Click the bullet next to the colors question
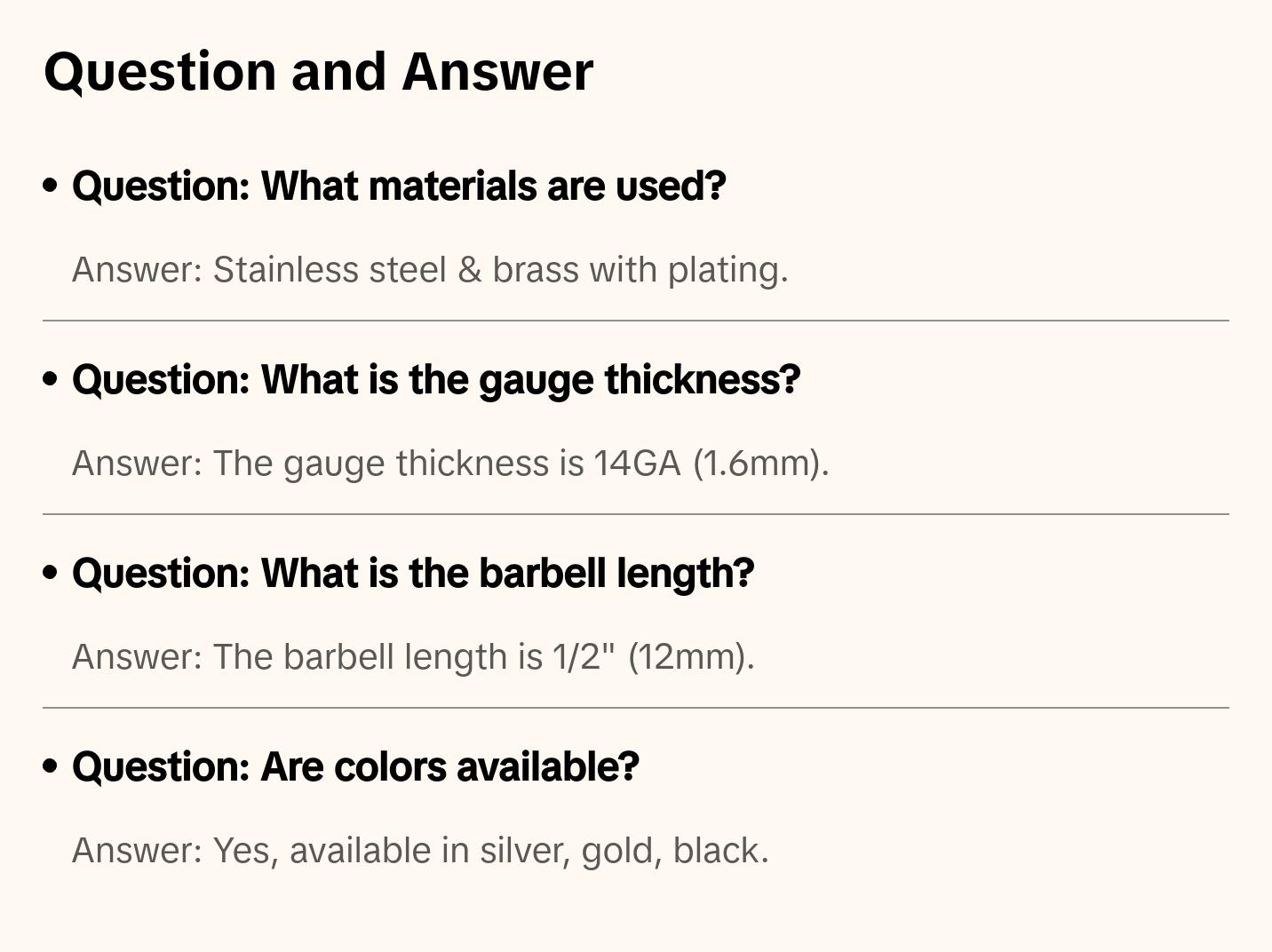Screen dimensions: 1272x952 coord(51,766)
